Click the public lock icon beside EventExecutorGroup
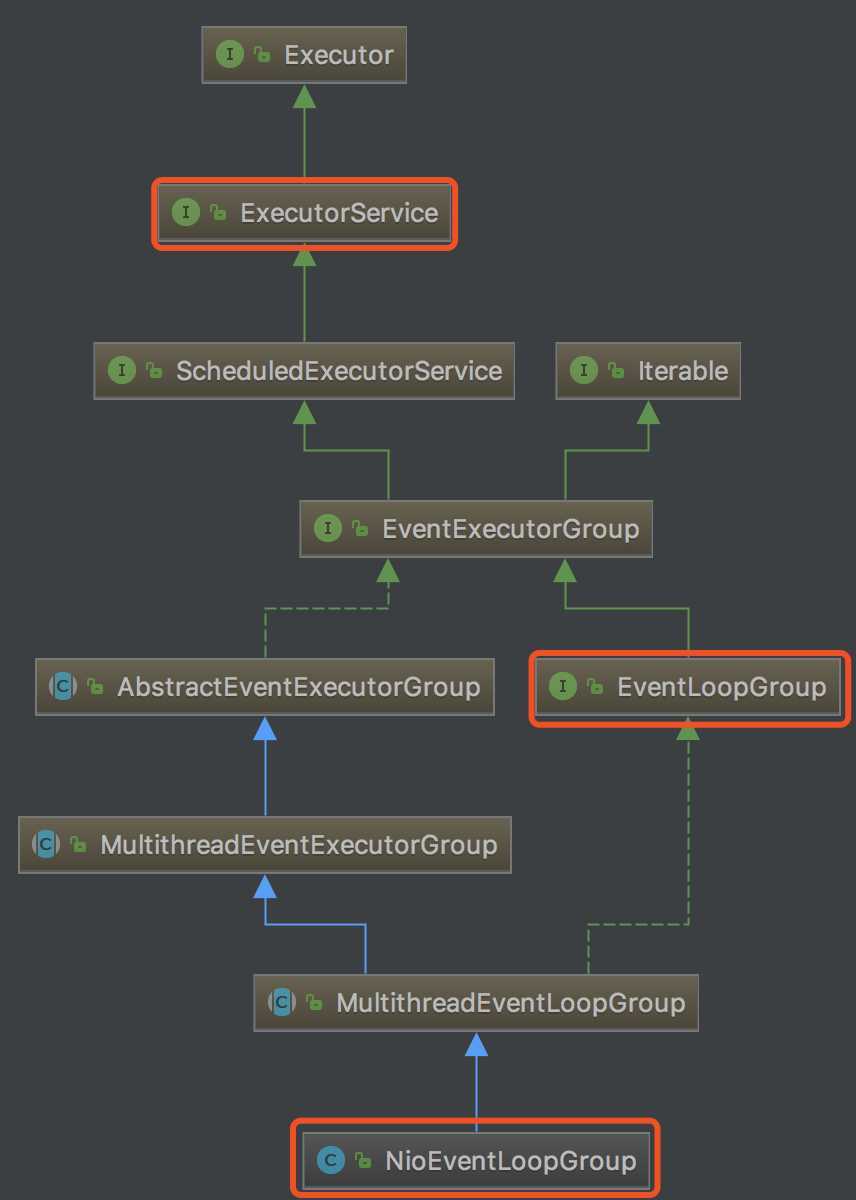The width and height of the screenshot is (856, 1200). click(x=359, y=529)
